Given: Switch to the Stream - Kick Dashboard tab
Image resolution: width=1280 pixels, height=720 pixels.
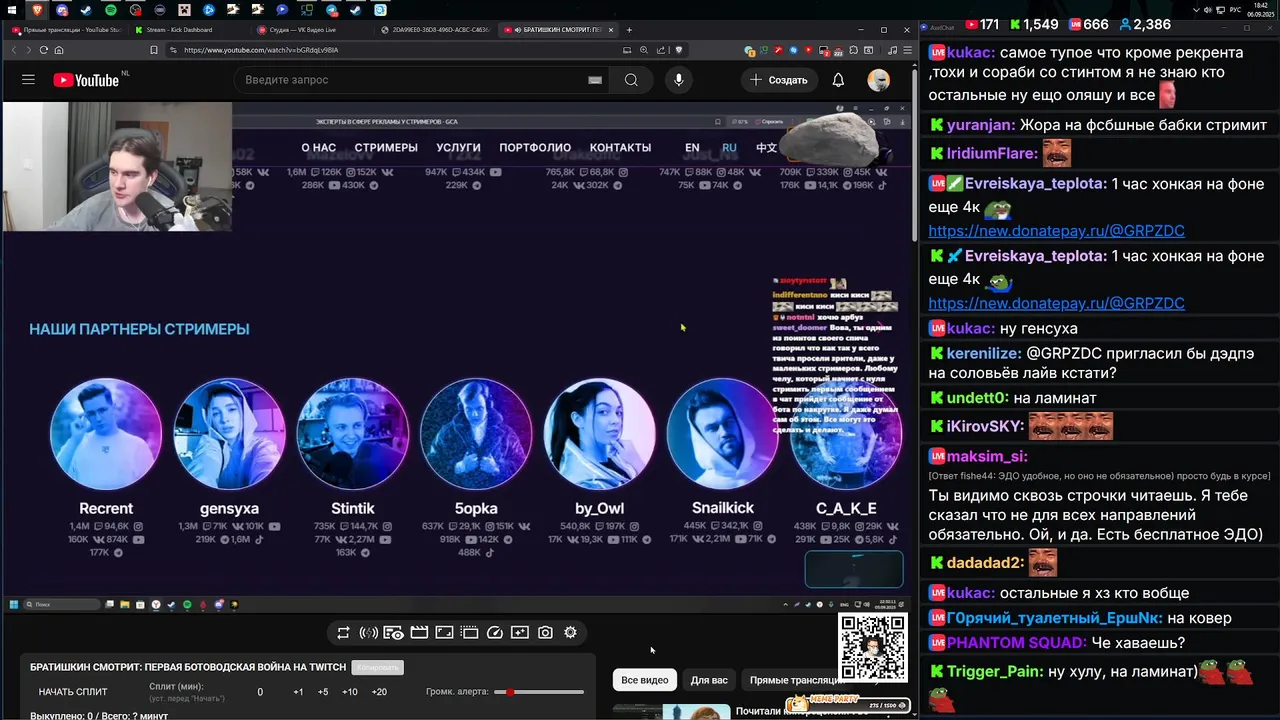Looking at the screenshot, I should click(188, 30).
